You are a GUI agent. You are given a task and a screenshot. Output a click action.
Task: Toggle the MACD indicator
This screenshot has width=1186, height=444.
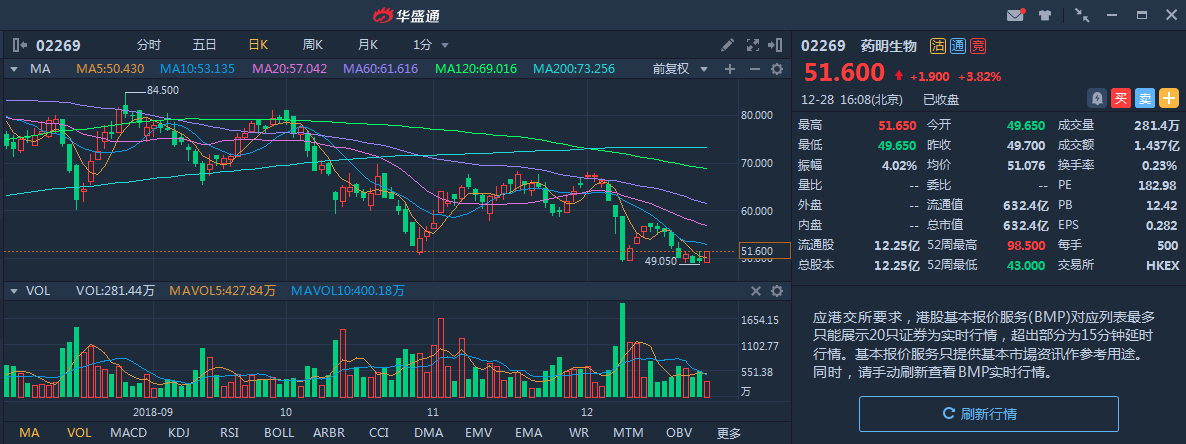128,433
